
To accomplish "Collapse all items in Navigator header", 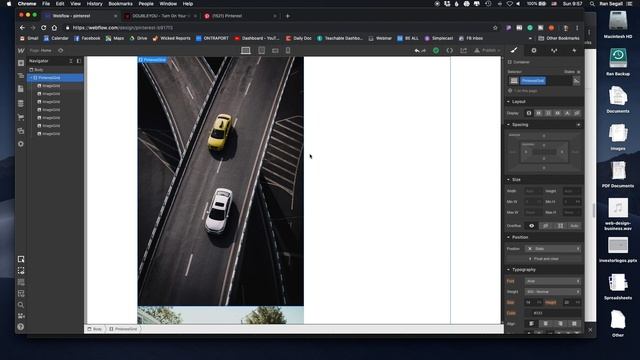I will coord(71,61).
